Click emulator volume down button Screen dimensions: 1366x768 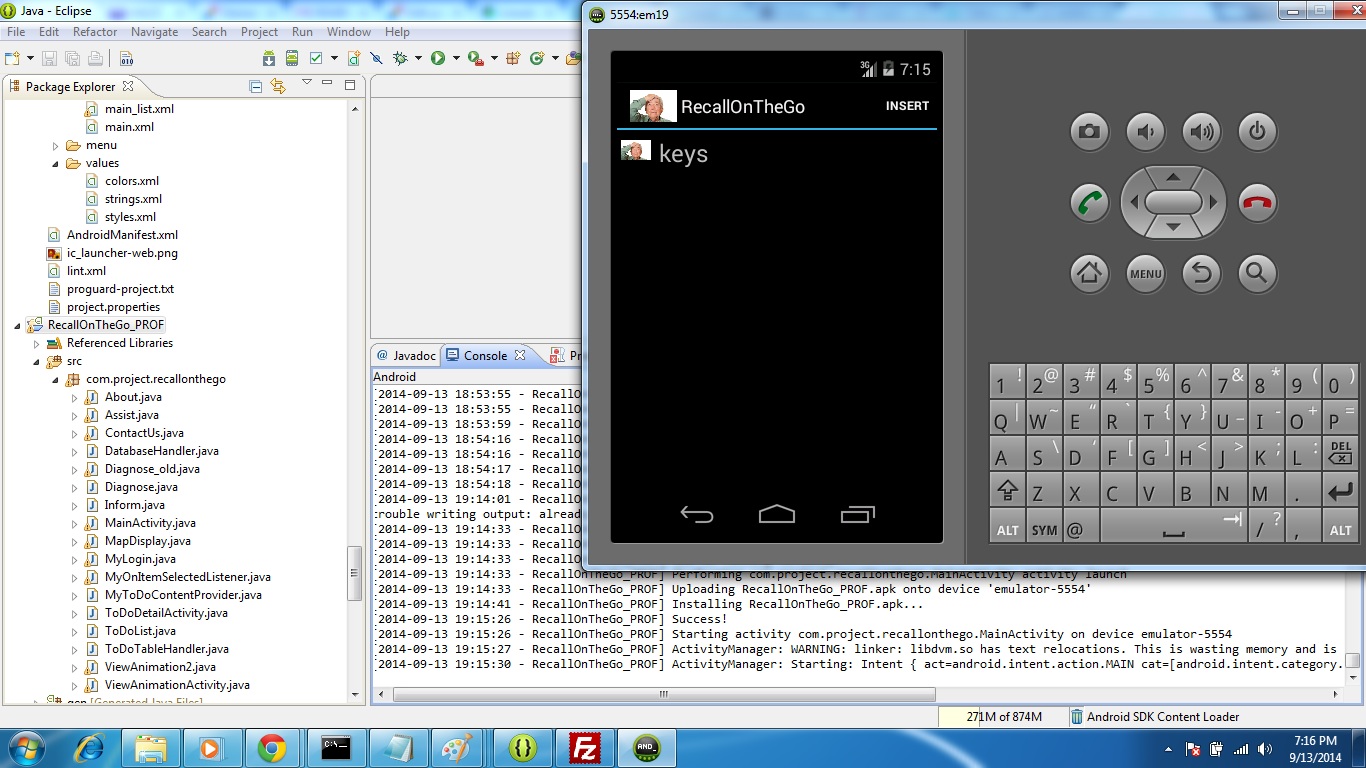(1145, 131)
